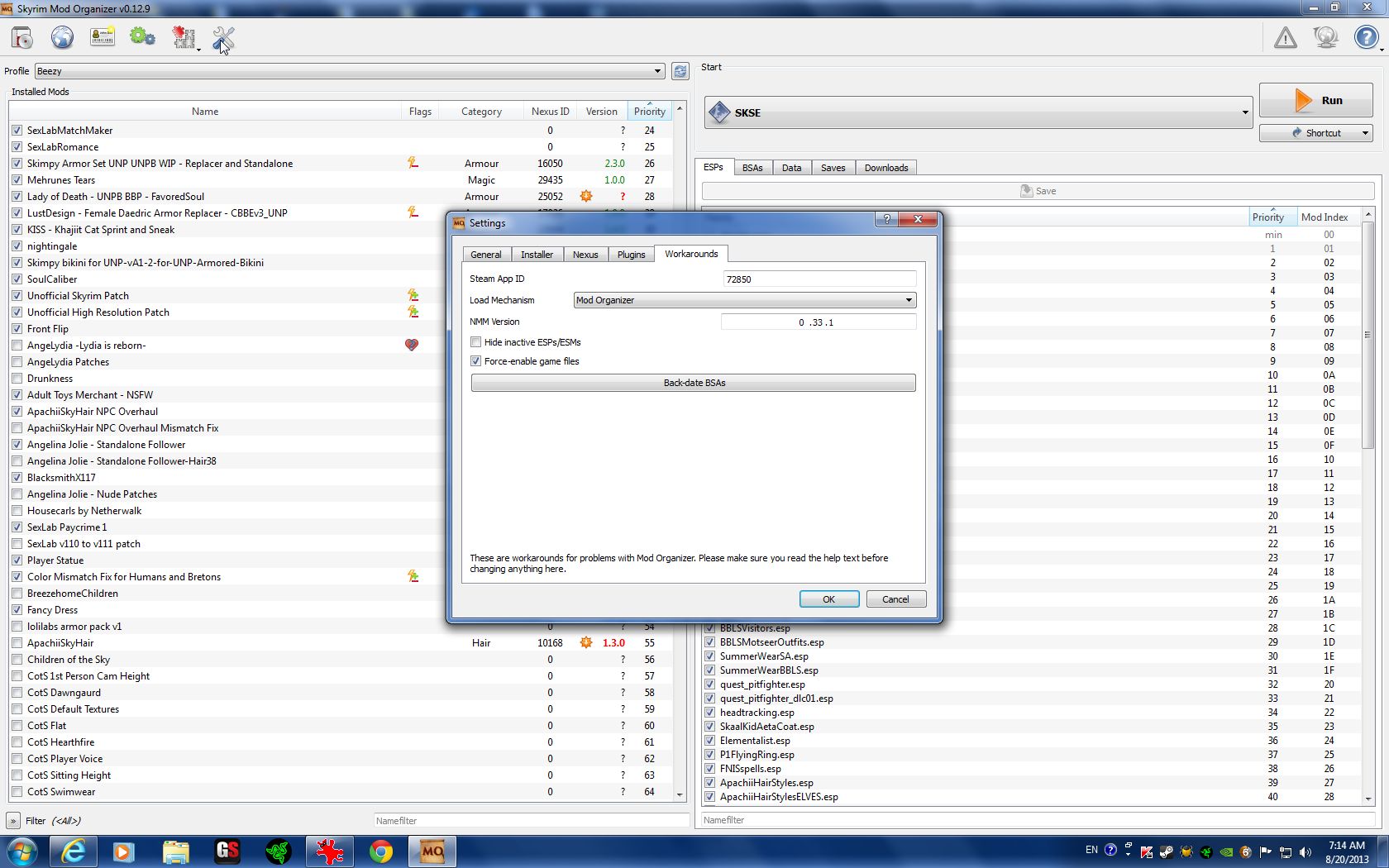The image size is (1389, 868).
Task: Click OK in the Settings dialog
Action: click(828, 599)
